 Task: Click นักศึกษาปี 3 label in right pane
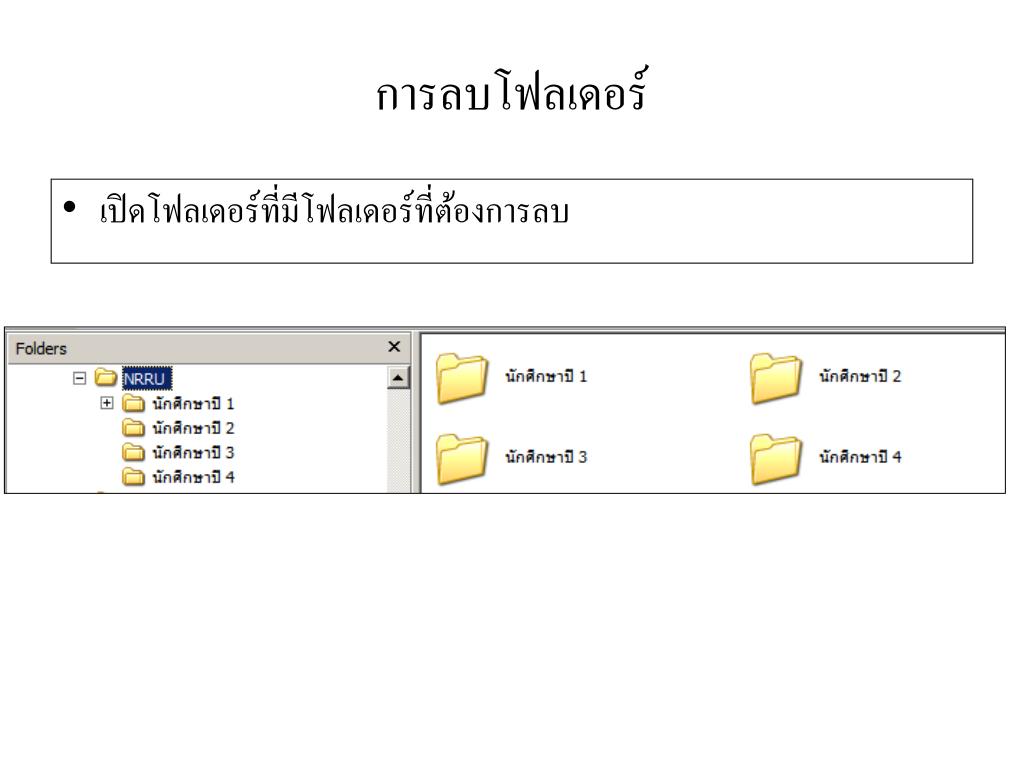click(x=546, y=457)
